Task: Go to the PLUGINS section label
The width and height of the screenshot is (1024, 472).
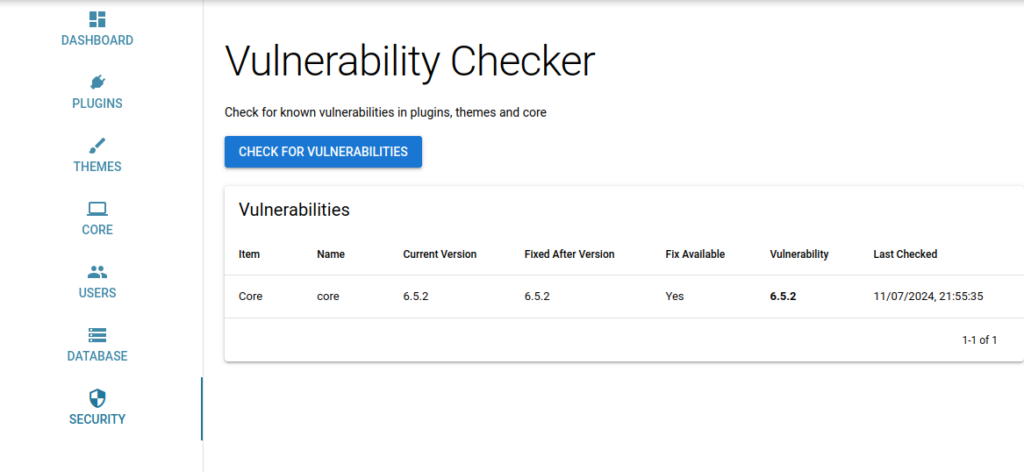Action: click(97, 104)
